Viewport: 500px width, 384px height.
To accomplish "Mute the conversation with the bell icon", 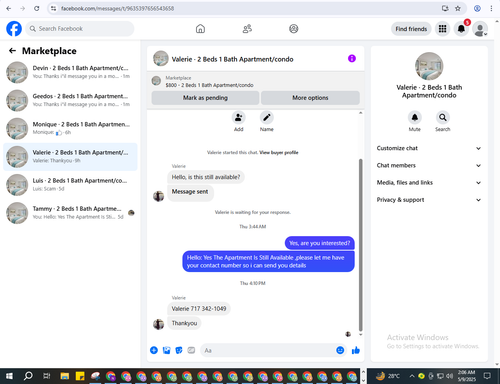I will point(415,117).
